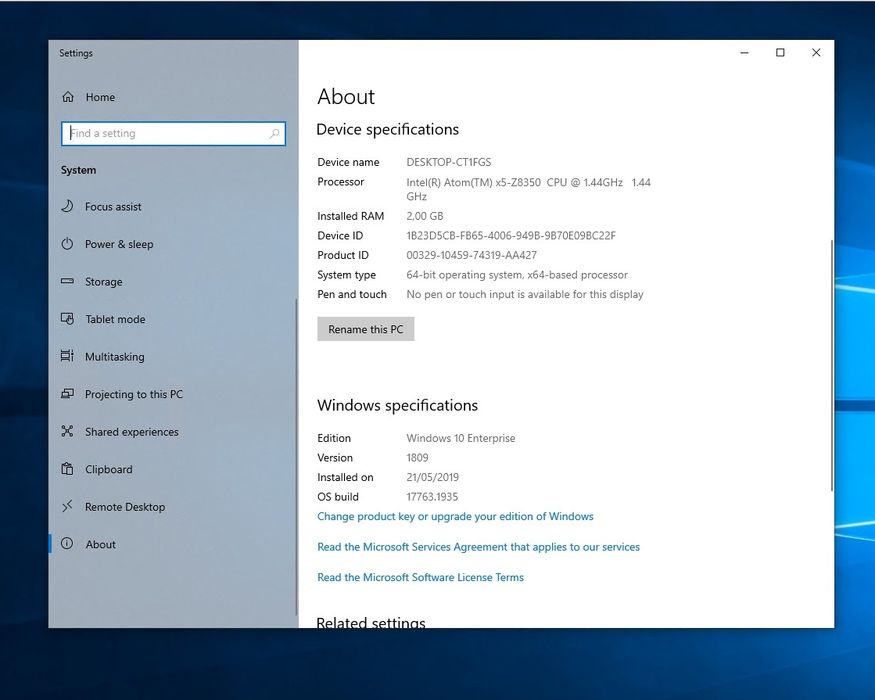This screenshot has width=875, height=700.
Task: Click OS build value 17763.1935
Action: tap(432, 497)
